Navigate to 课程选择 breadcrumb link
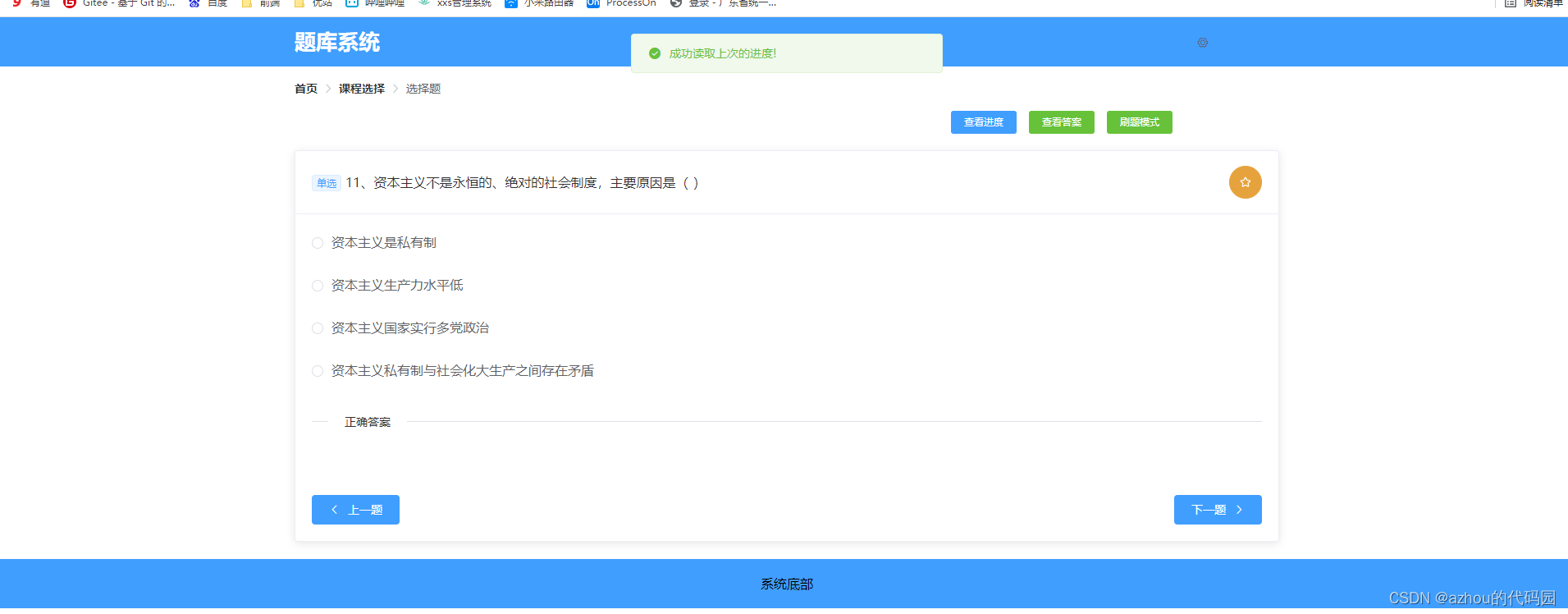The width and height of the screenshot is (1568, 614). (362, 89)
